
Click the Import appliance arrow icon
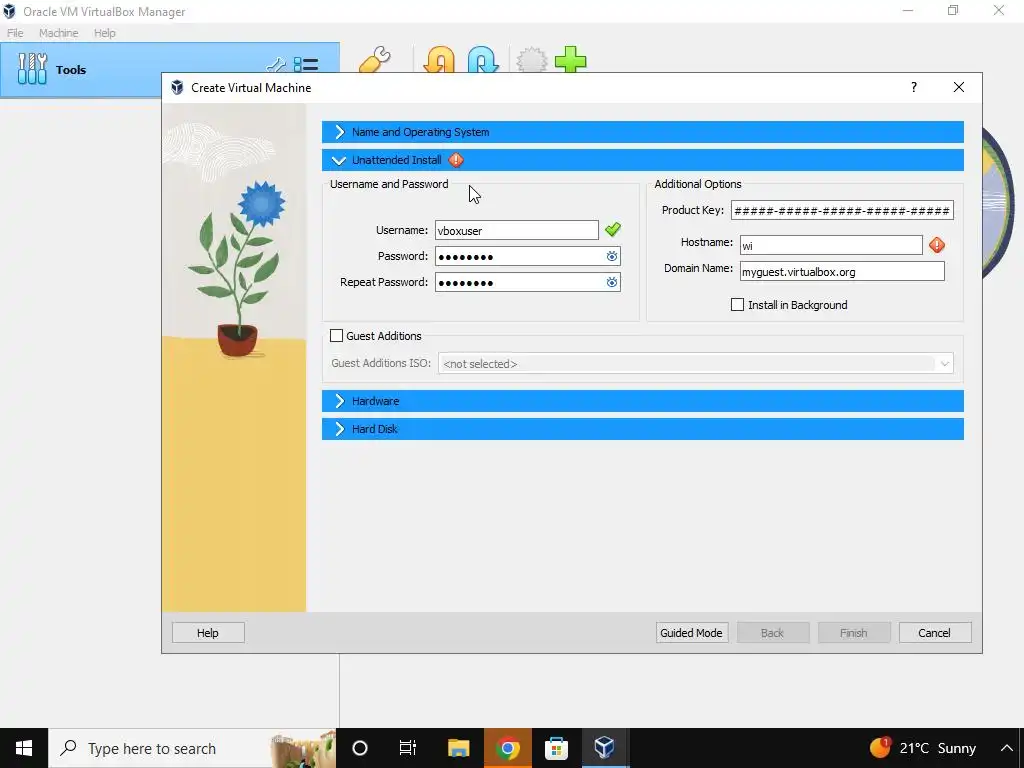[x=440, y=60]
